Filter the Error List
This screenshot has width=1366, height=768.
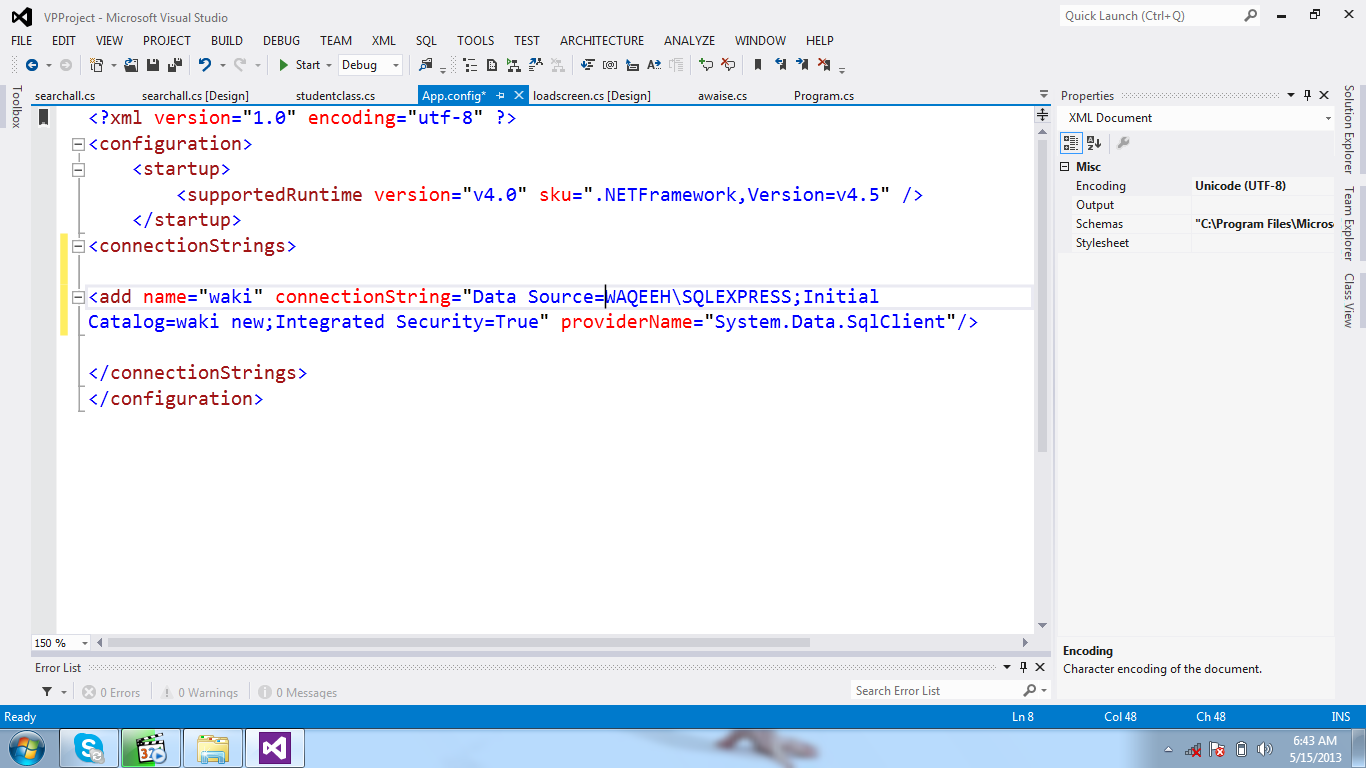pos(48,691)
